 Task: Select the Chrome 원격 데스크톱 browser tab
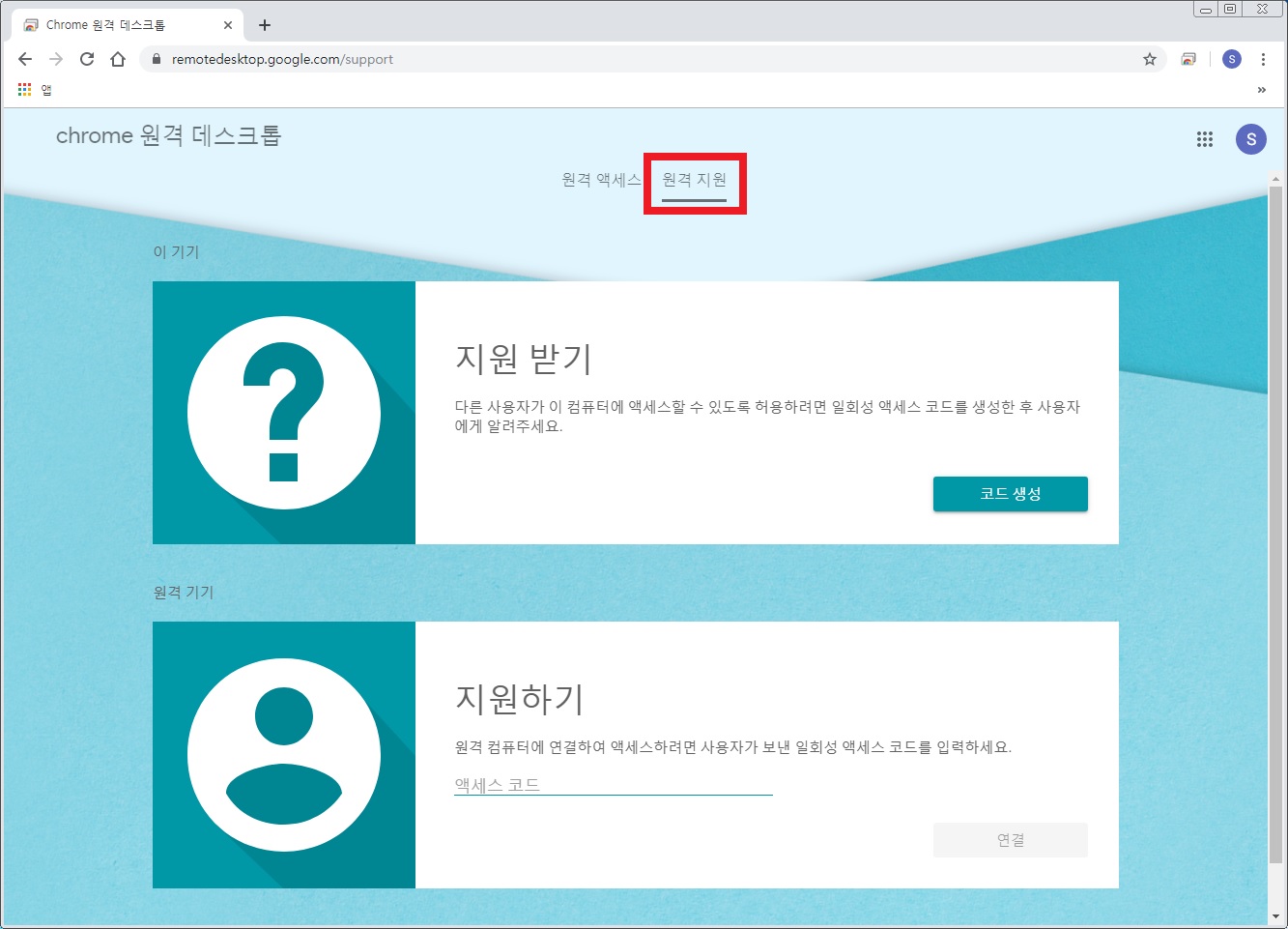click(x=128, y=25)
